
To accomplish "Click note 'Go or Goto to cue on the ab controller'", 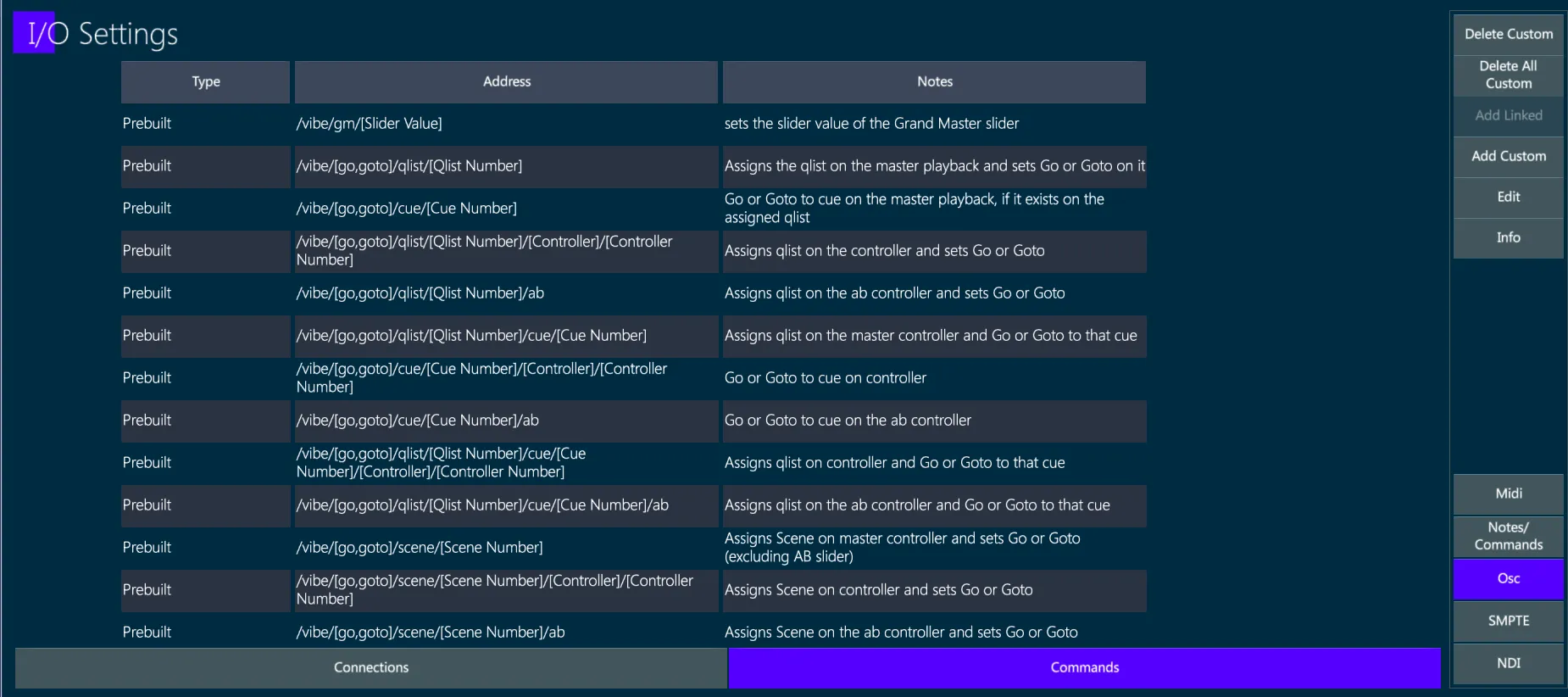I will click(848, 421).
